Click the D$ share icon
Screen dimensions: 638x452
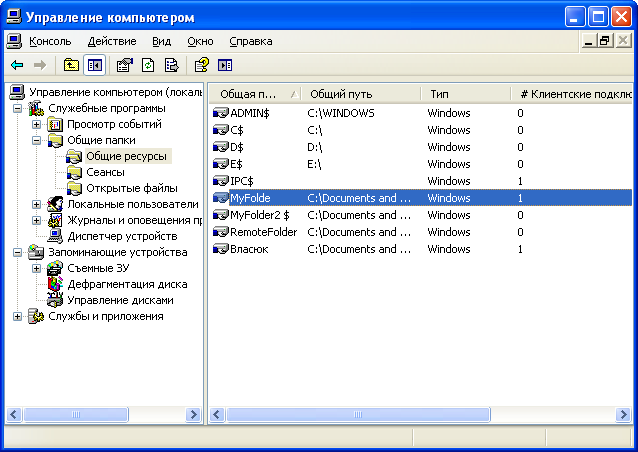pyautogui.click(x=221, y=147)
